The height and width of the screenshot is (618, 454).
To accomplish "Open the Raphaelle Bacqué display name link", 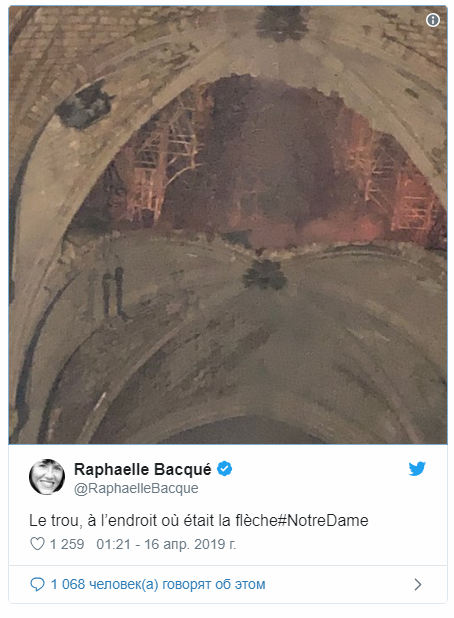I will coord(143,469).
